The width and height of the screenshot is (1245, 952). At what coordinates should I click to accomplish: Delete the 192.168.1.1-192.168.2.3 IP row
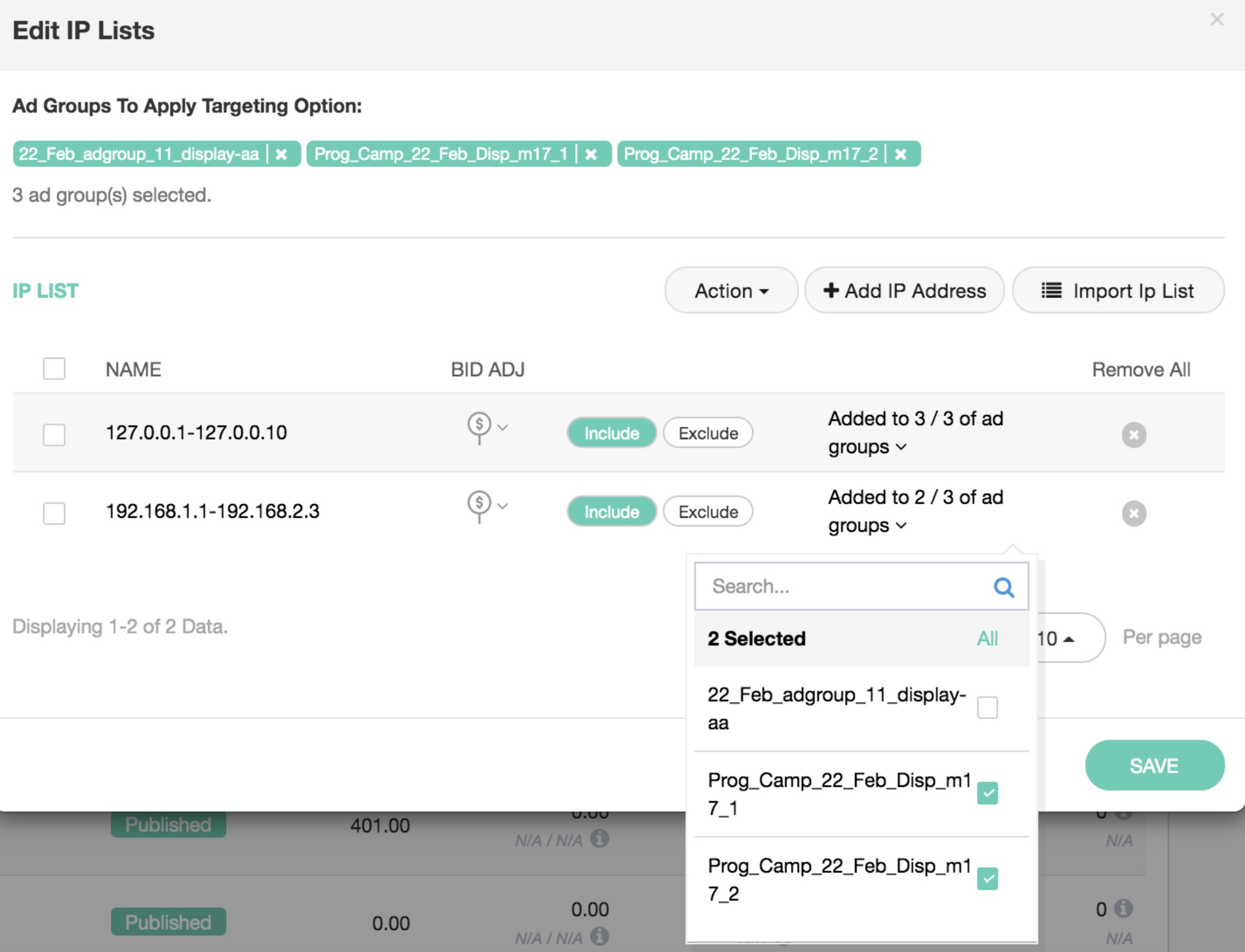[x=1133, y=514]
